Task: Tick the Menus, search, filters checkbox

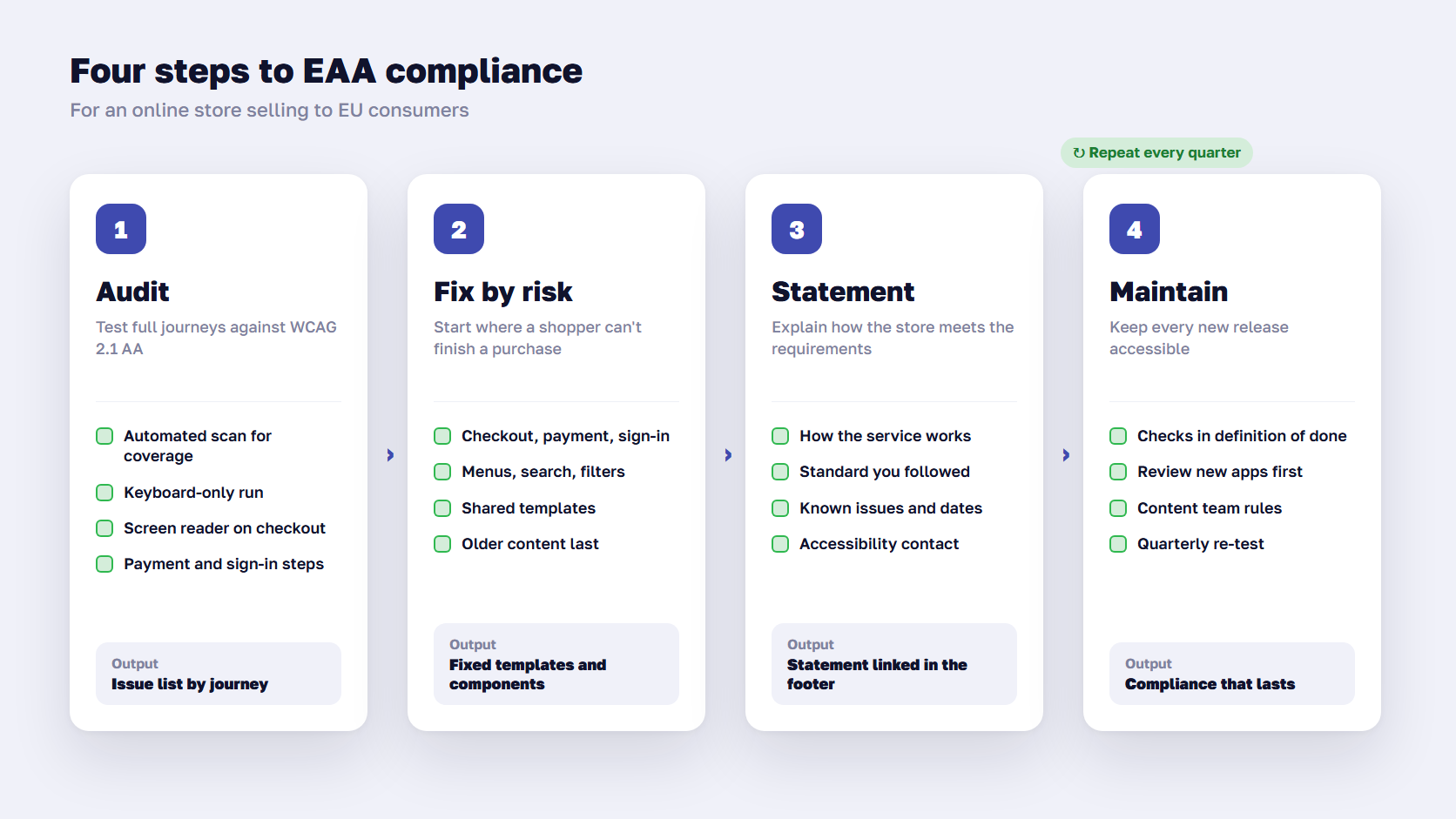Action: (442, 472)
